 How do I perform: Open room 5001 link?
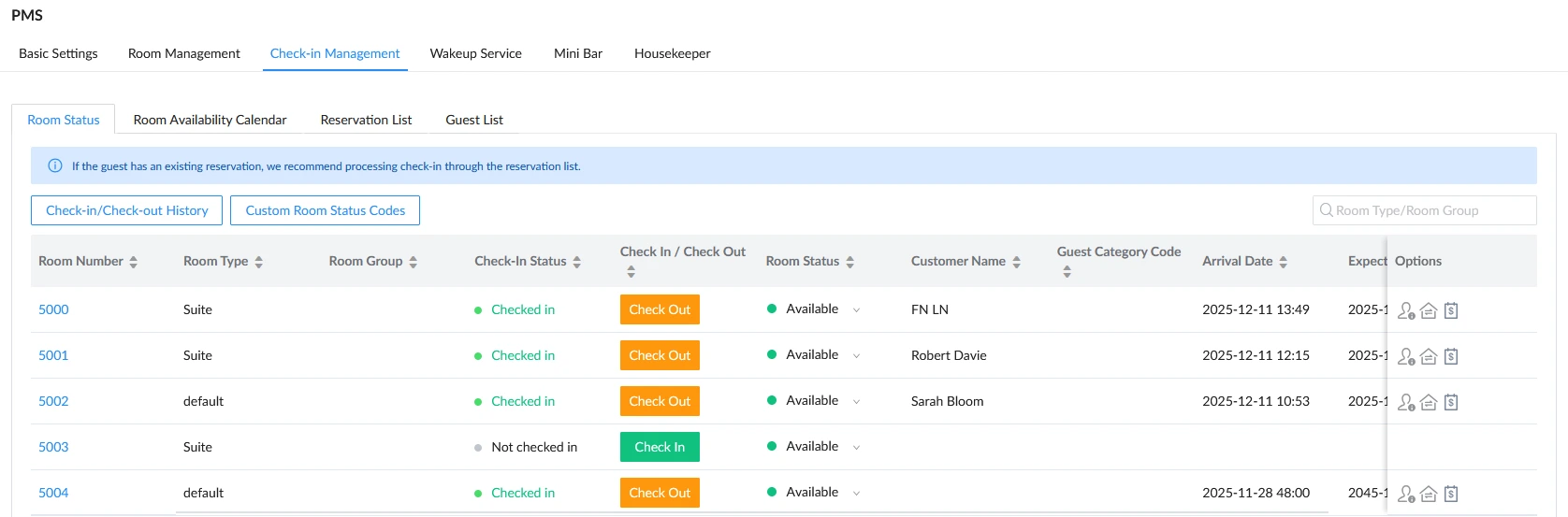(x=53, y=355)
